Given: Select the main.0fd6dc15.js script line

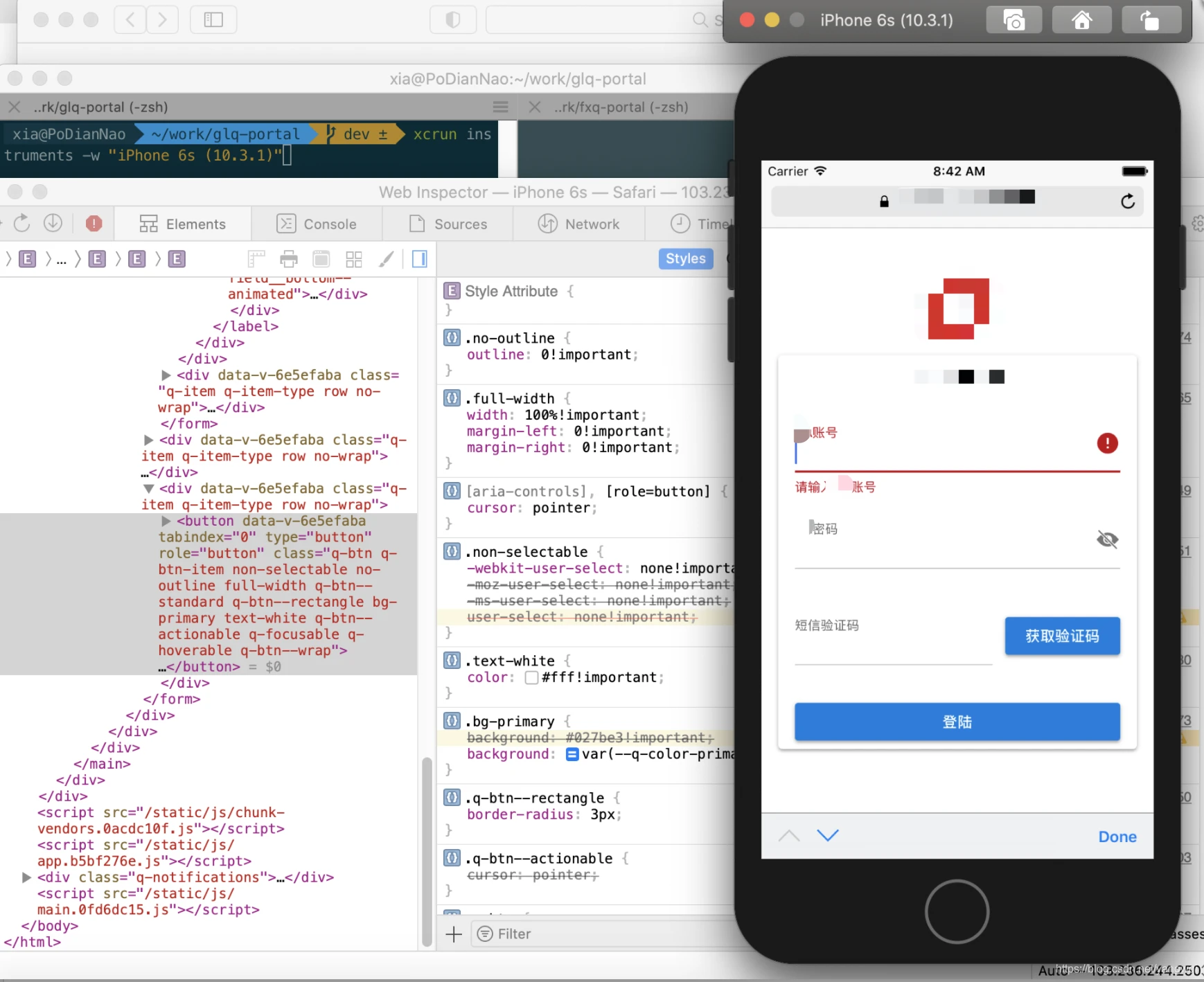Looking at the screenshot, I should (x=148, y=902).
